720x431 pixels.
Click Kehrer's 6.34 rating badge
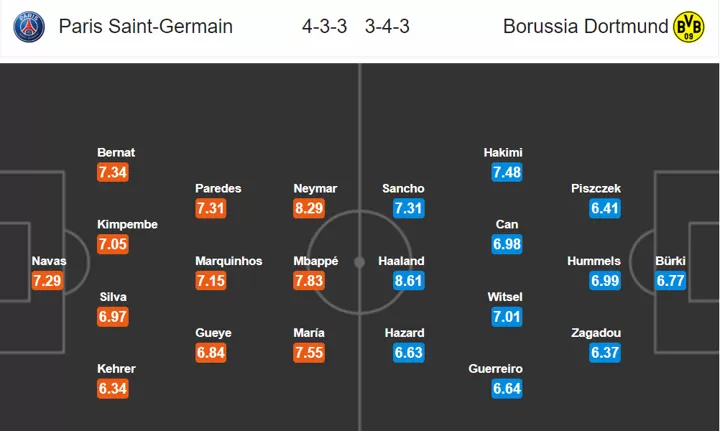click(112, 389)
